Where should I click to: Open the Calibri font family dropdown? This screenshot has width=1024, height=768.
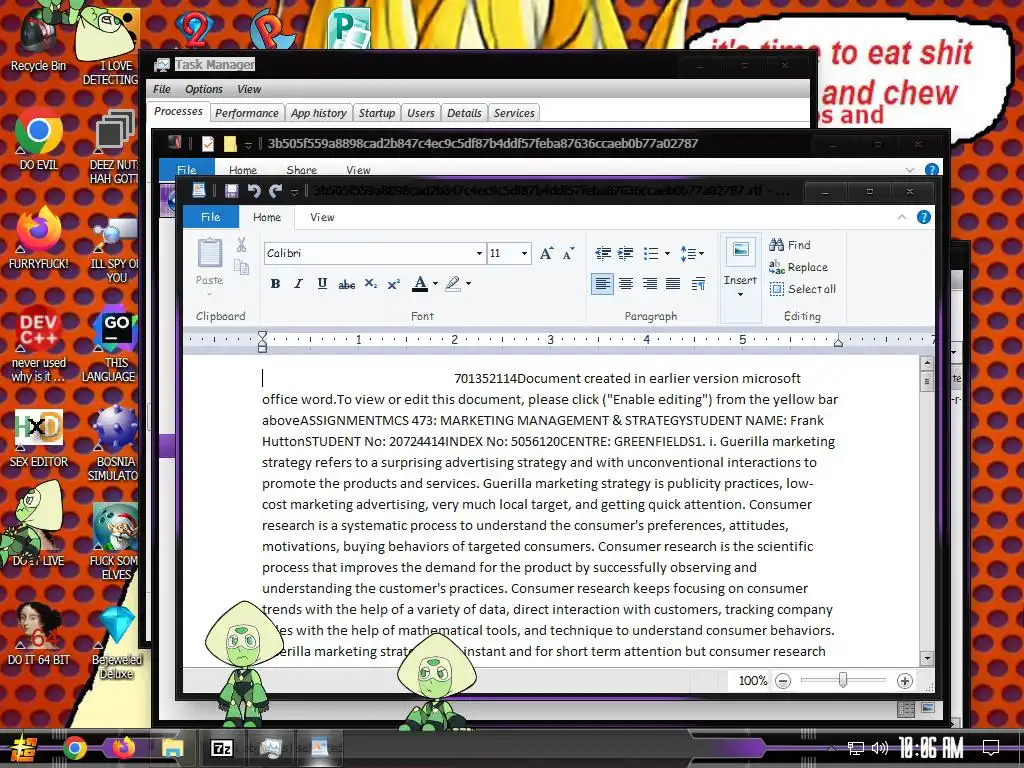click(x=479, y=253)
